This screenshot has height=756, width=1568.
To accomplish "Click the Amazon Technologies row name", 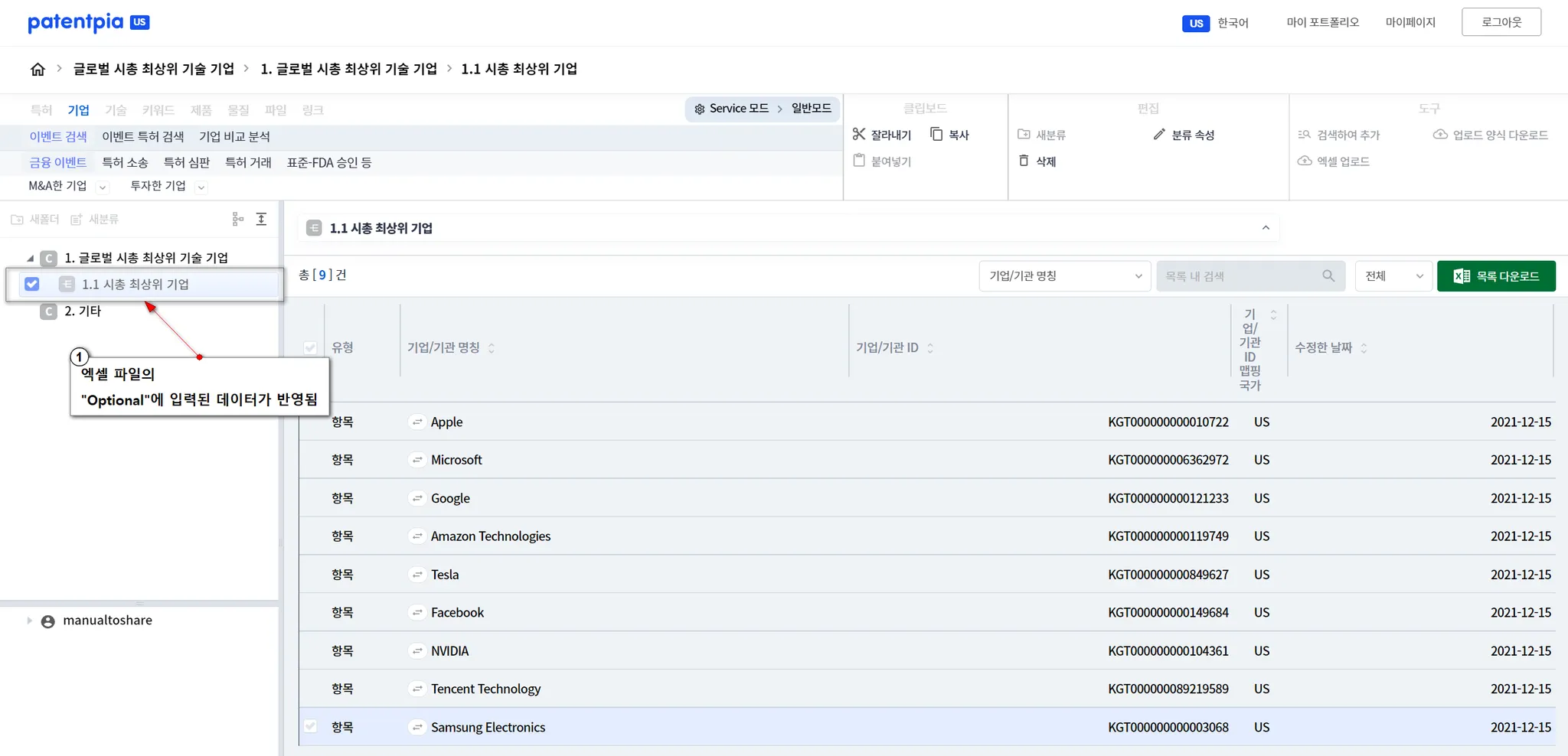I will pyautogui.click(x=491, y=536).
